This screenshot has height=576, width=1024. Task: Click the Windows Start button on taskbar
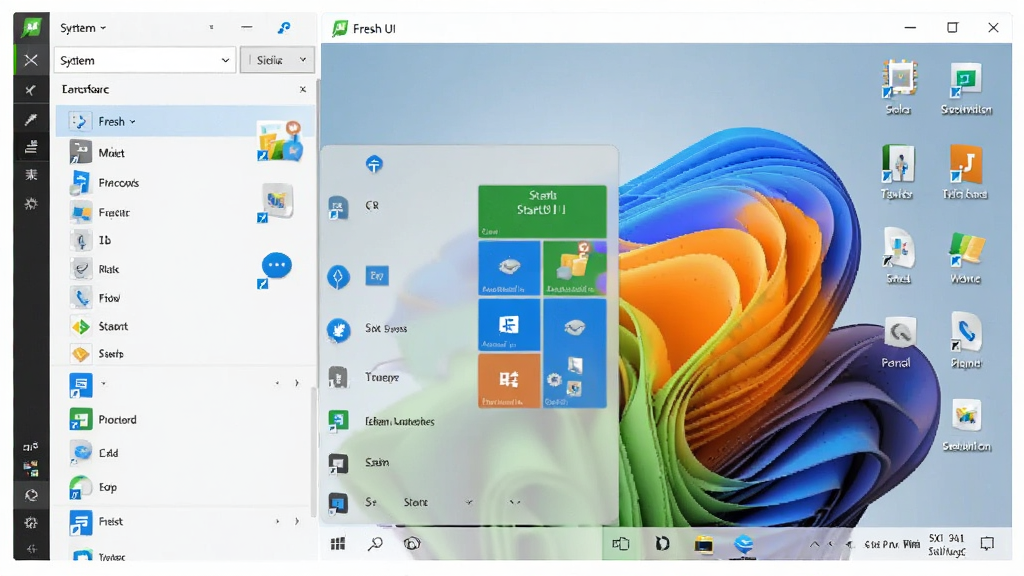click(x=338, y=543)
